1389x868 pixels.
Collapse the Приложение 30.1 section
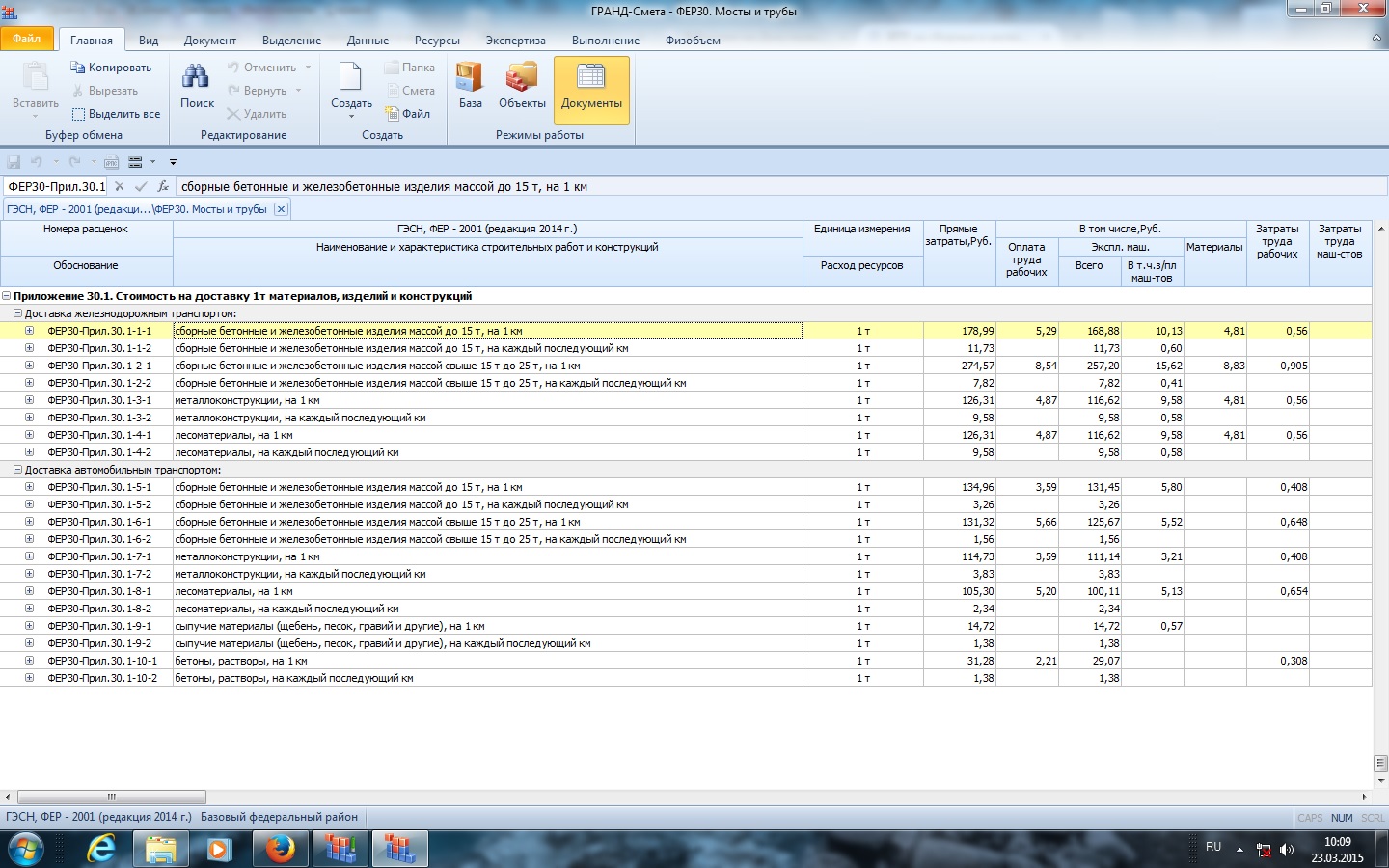(7, 296)
